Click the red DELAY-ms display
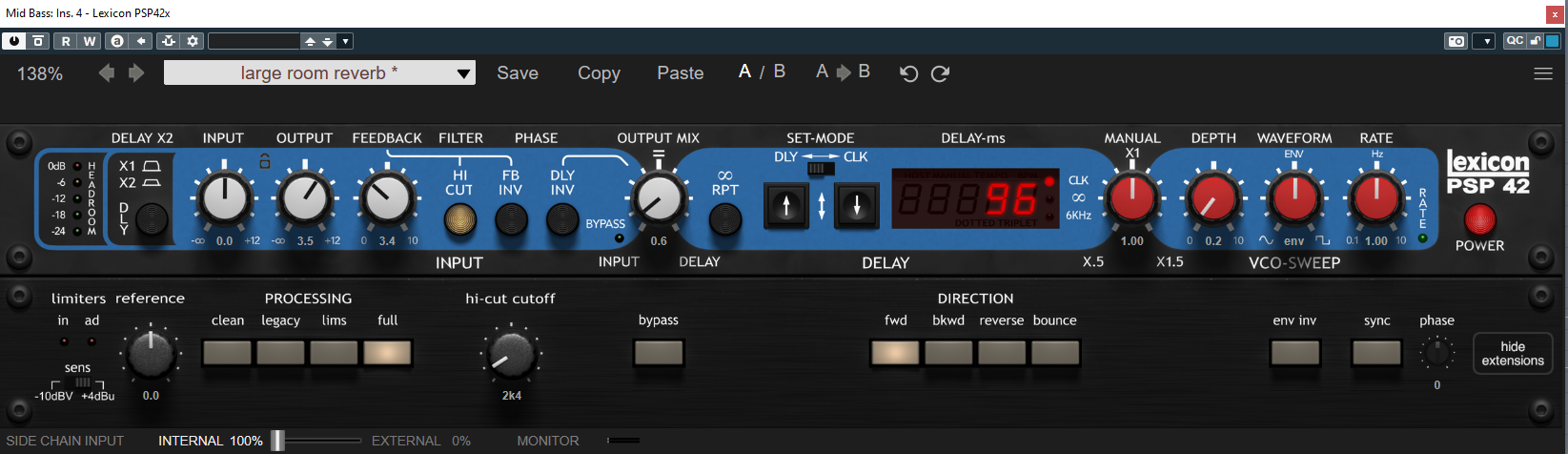 tap(975, 198)
